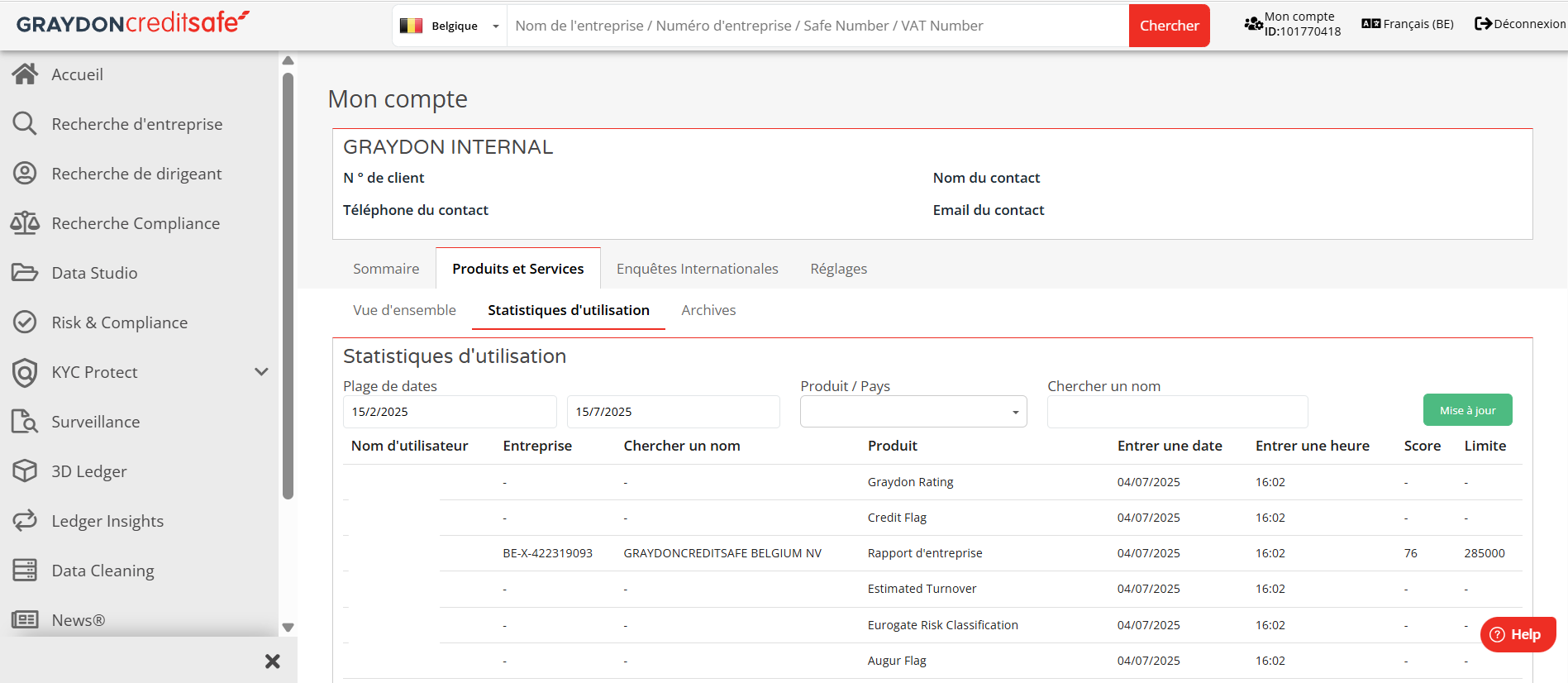The width and height of the screenshot is (1568, 683).
Task: Click the limit value 285000
Action: [1484, 553]
